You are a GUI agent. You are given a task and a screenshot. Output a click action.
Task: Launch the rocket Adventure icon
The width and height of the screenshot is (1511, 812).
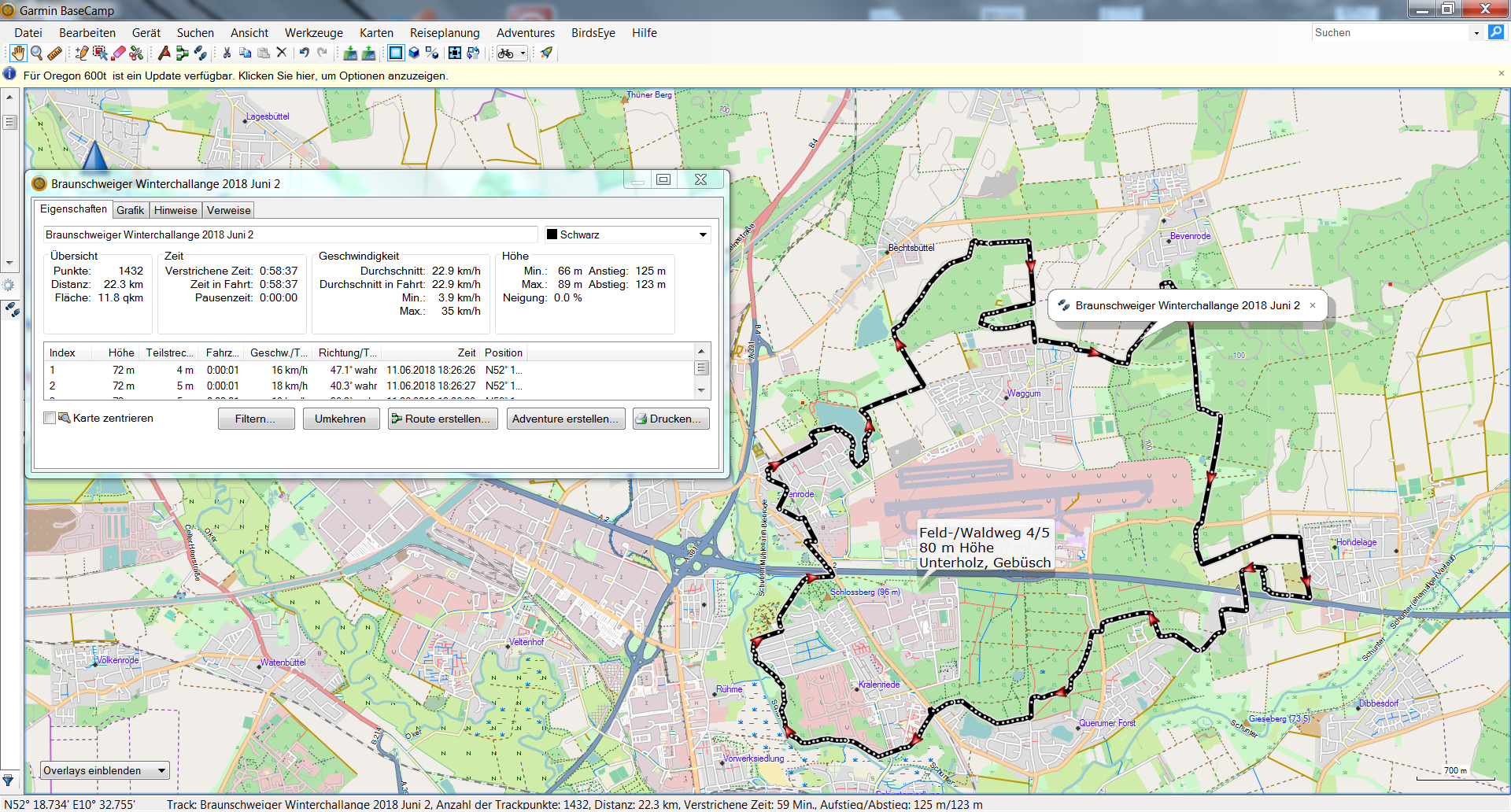[546, 54]
